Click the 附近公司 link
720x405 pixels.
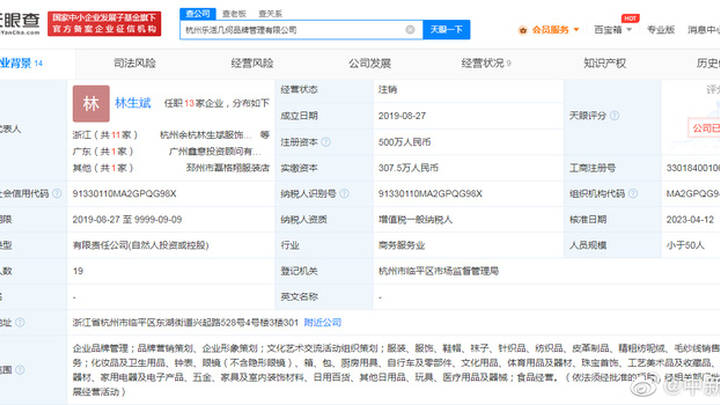(x=322, y=322)
